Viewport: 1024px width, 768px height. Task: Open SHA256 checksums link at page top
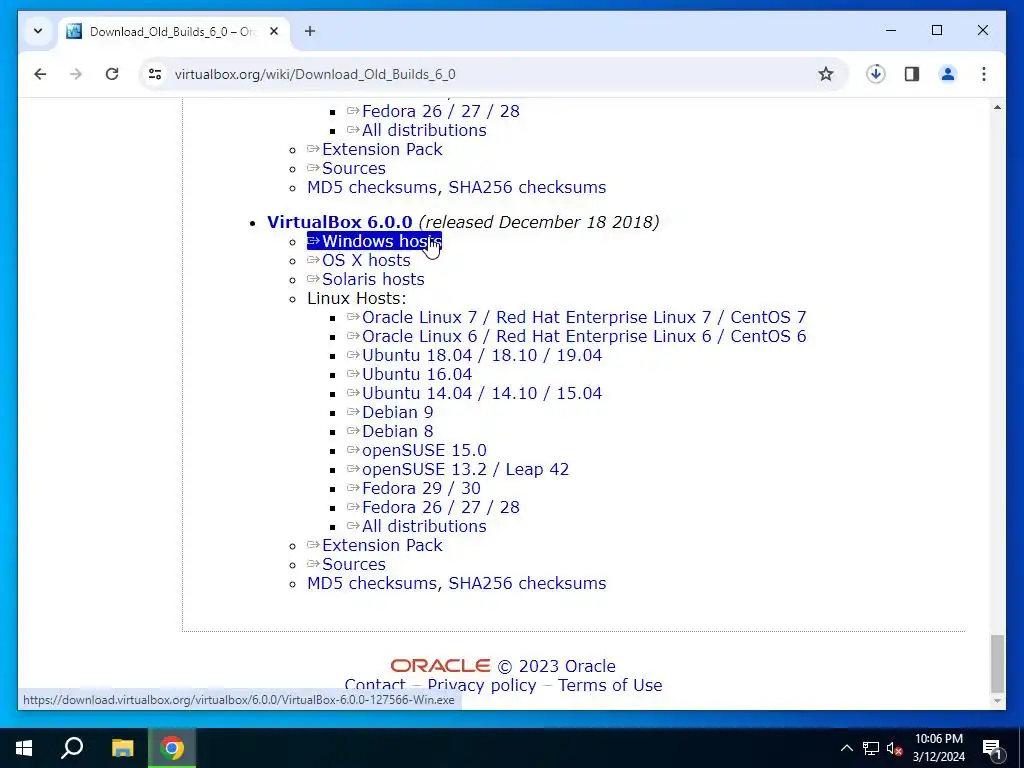point(527,187)
